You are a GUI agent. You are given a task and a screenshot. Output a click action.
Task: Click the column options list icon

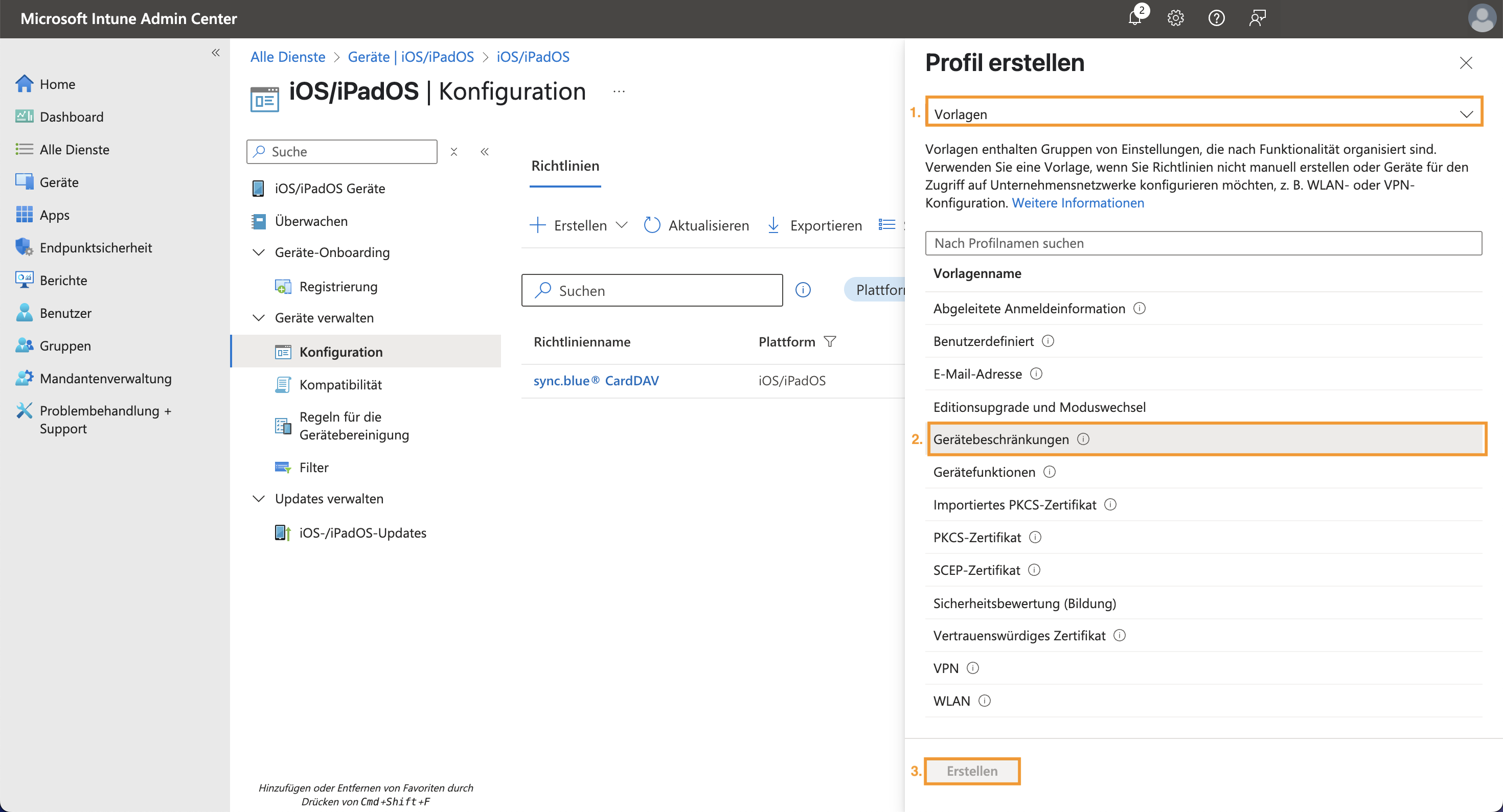(x=887, y=224)
